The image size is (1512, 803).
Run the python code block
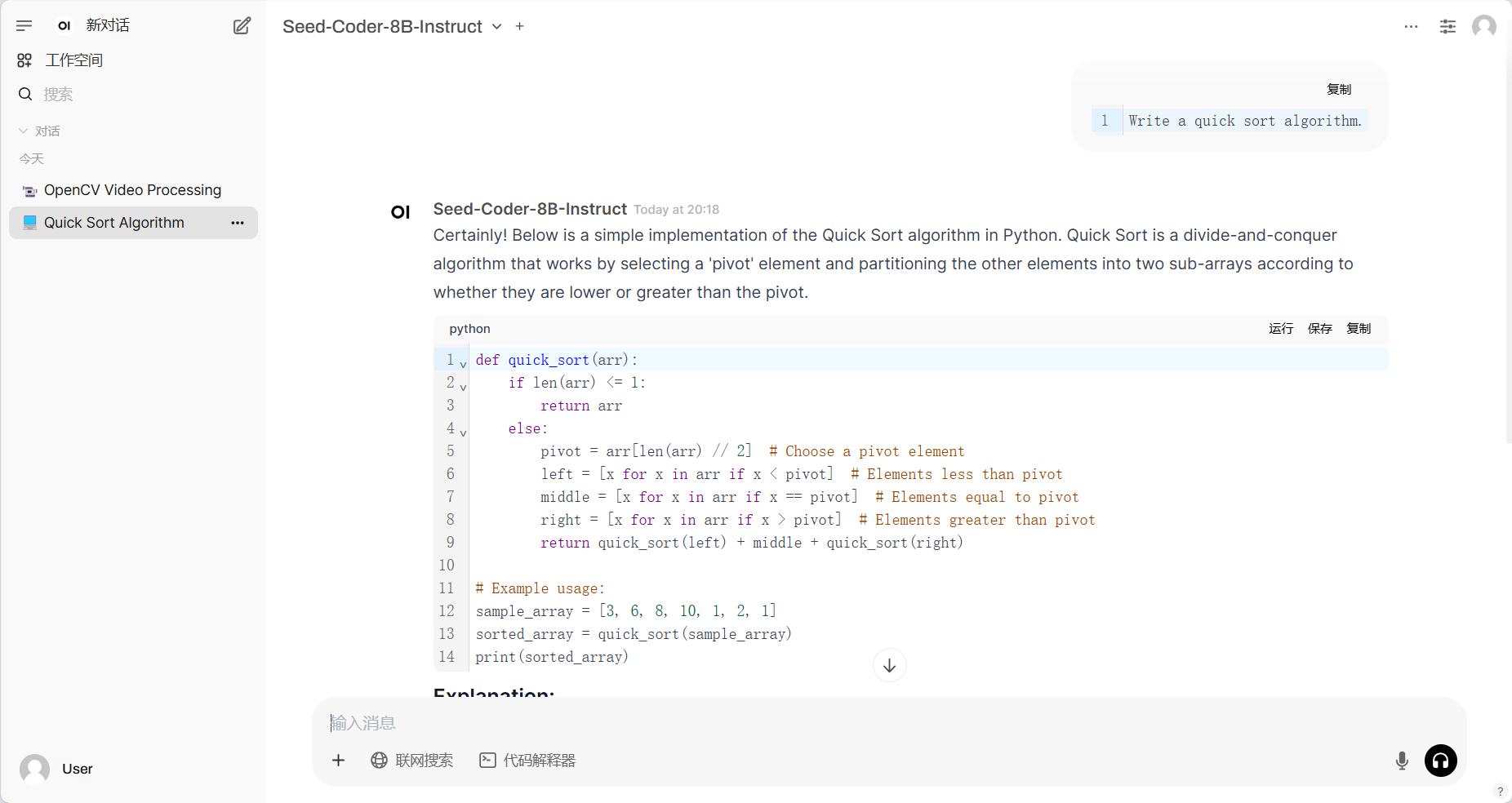(x=1280, y=328)
